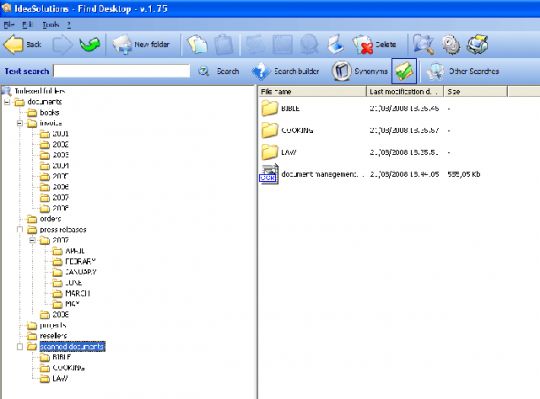Screen dimensions: 540x399
Task: Collapse the scanned documents node
Action: [x=20, y=347]
